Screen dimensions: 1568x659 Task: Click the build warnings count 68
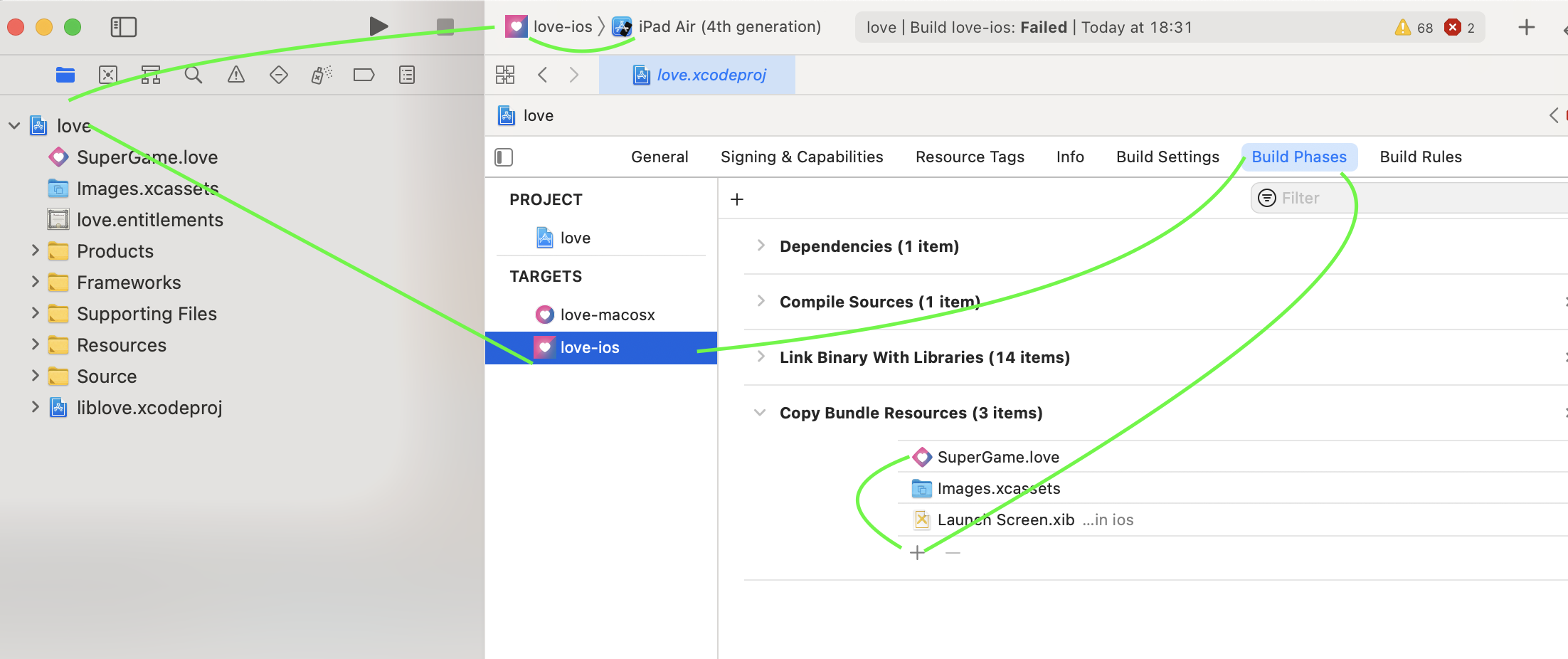point(1414,28)
